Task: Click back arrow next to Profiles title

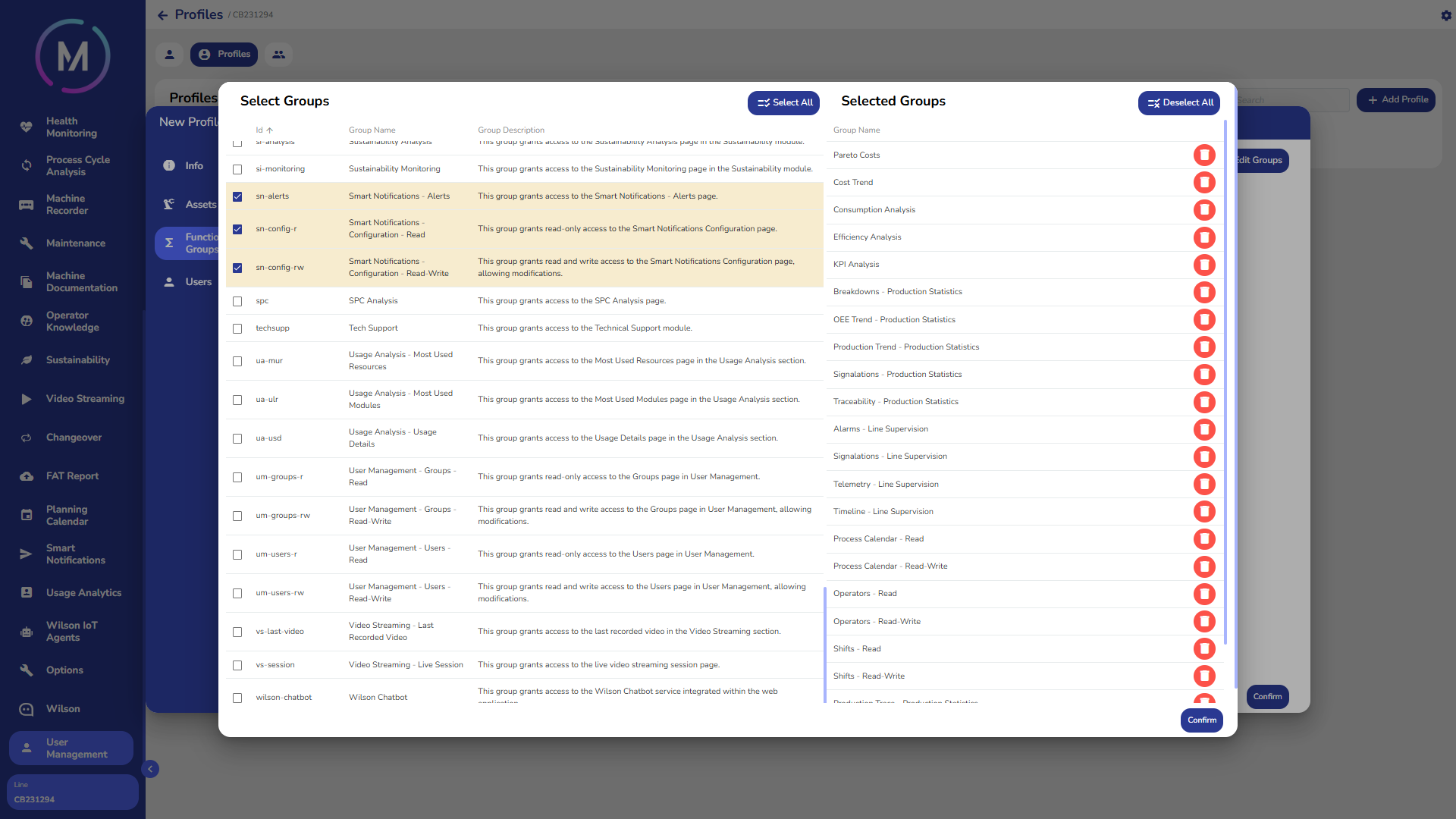Action: [162, 15]
